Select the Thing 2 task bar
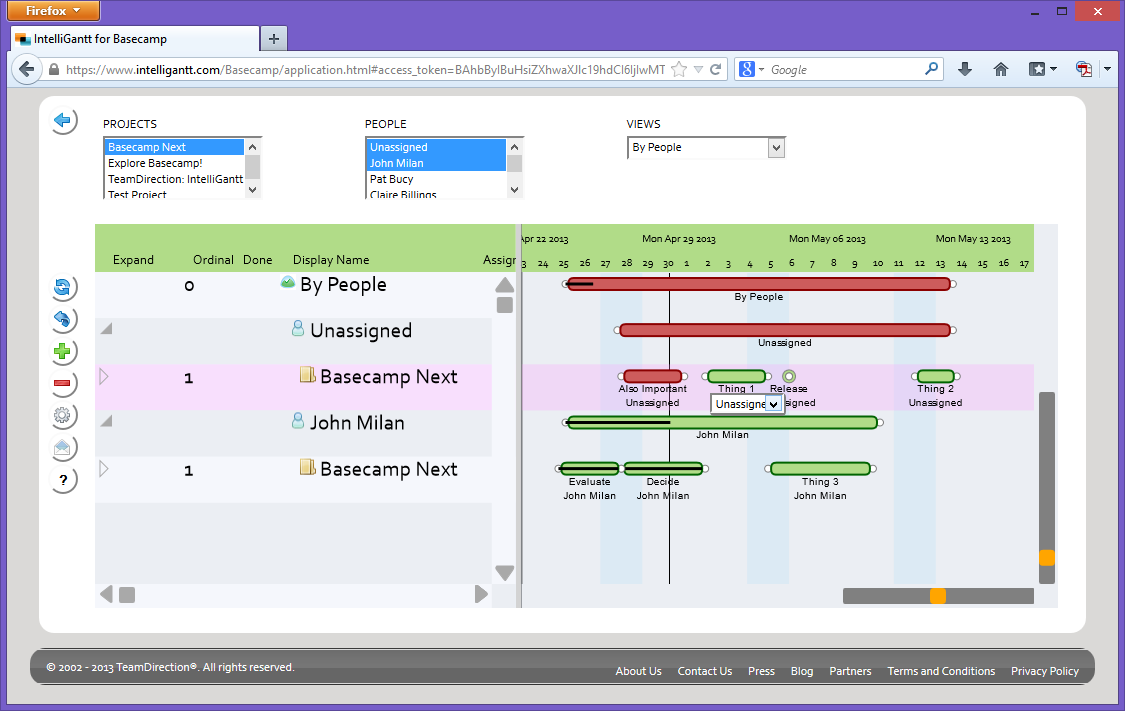Image resolution: width=1125 pixels, height=711 pixels. pyautogui.click(x=936, y=376)
